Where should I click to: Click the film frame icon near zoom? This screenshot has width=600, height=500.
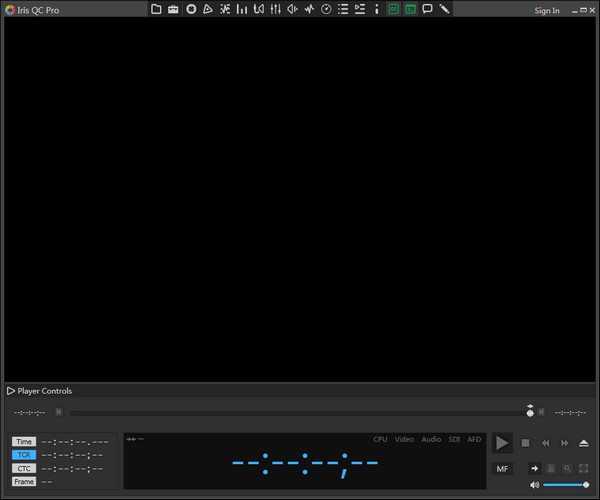click(551, 468)
